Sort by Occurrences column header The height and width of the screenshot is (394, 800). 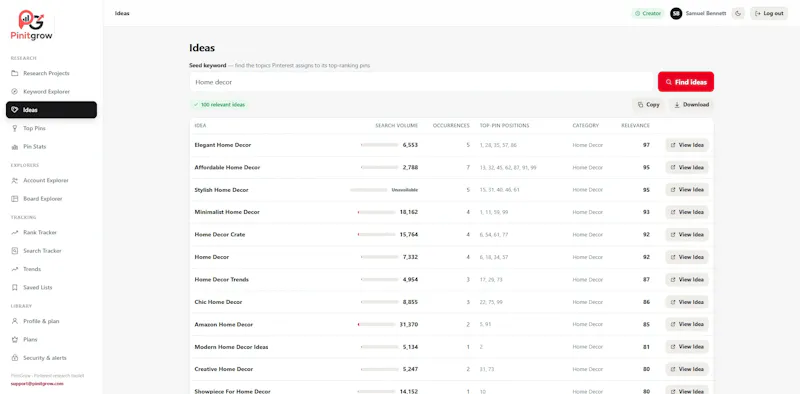451,126
